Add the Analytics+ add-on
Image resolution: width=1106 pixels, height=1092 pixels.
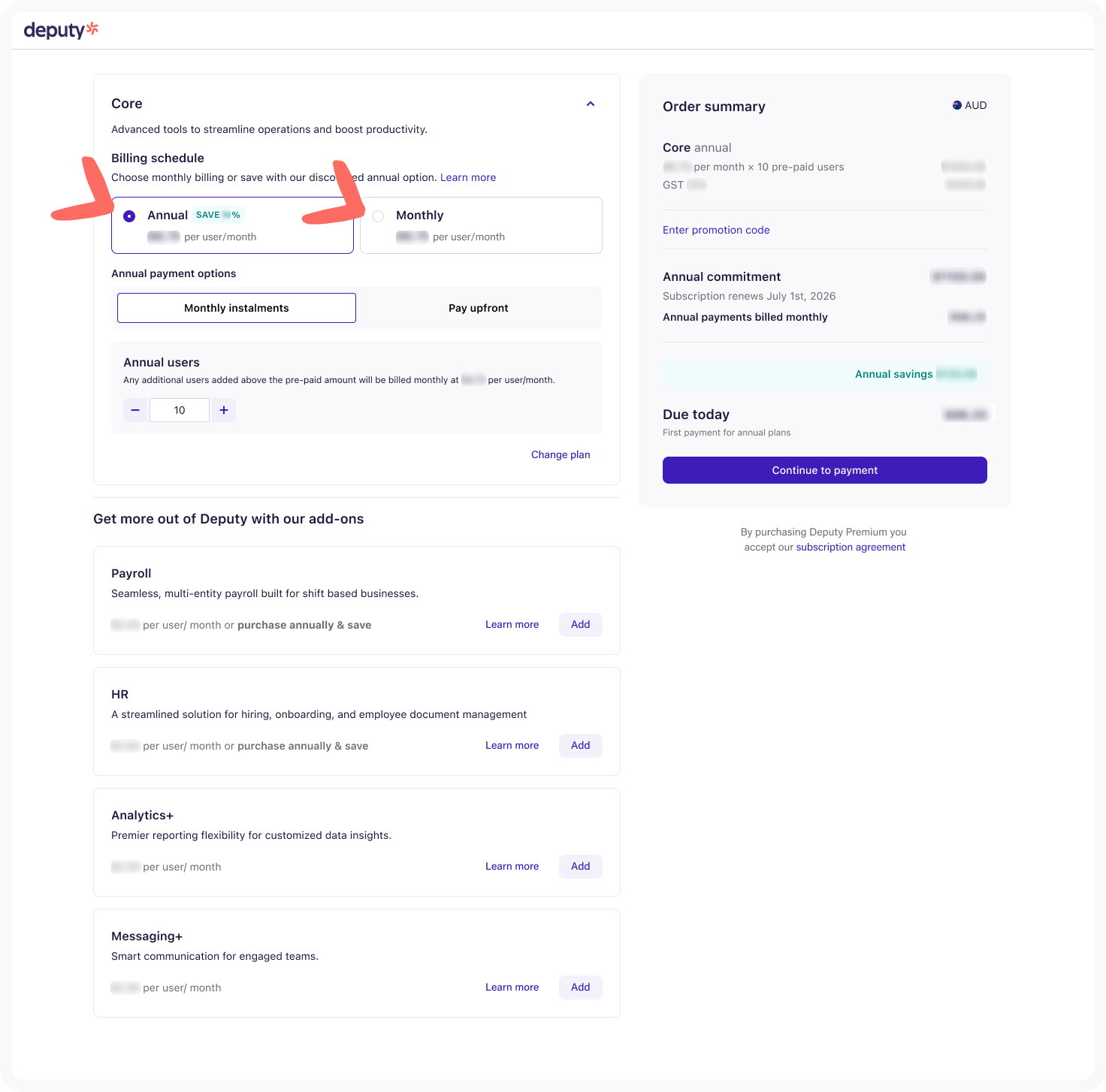pos(580,866)
